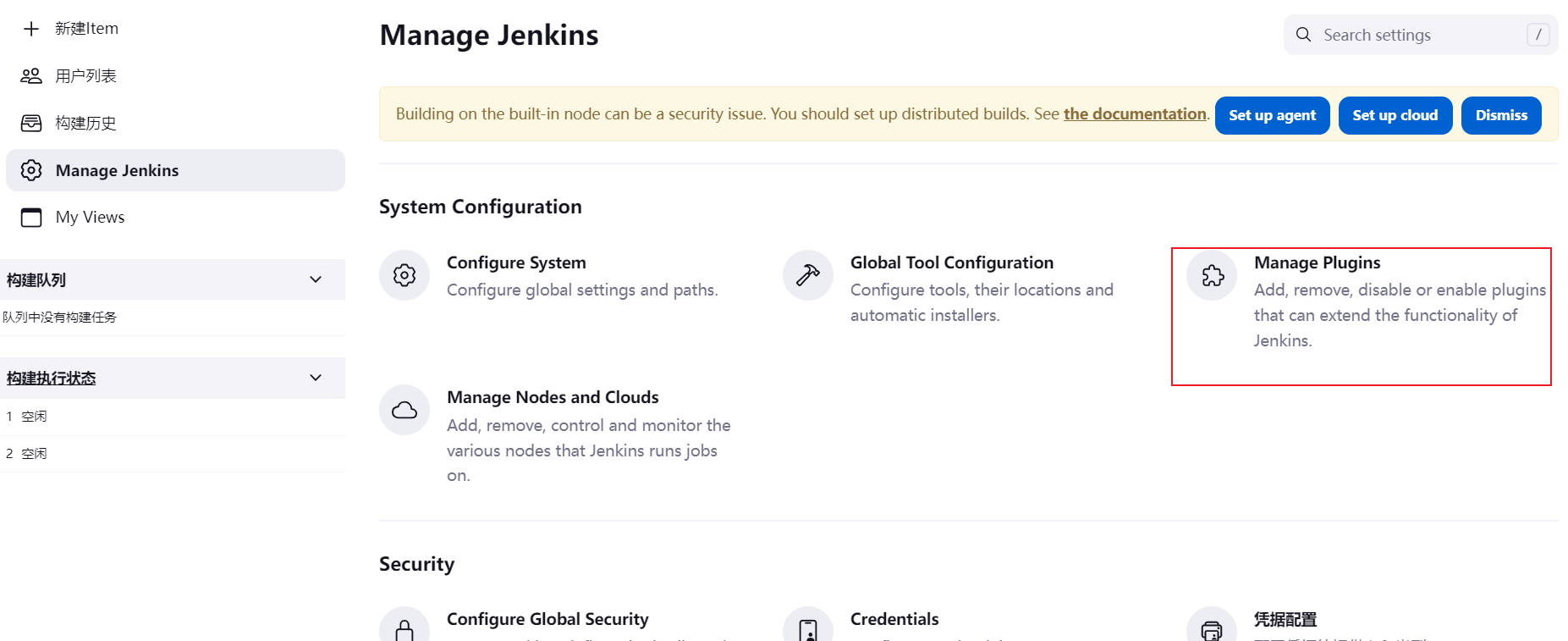Click the Global Tool Configuration hammer icon
Viewport: 1568px width, 641px height.
808,275
